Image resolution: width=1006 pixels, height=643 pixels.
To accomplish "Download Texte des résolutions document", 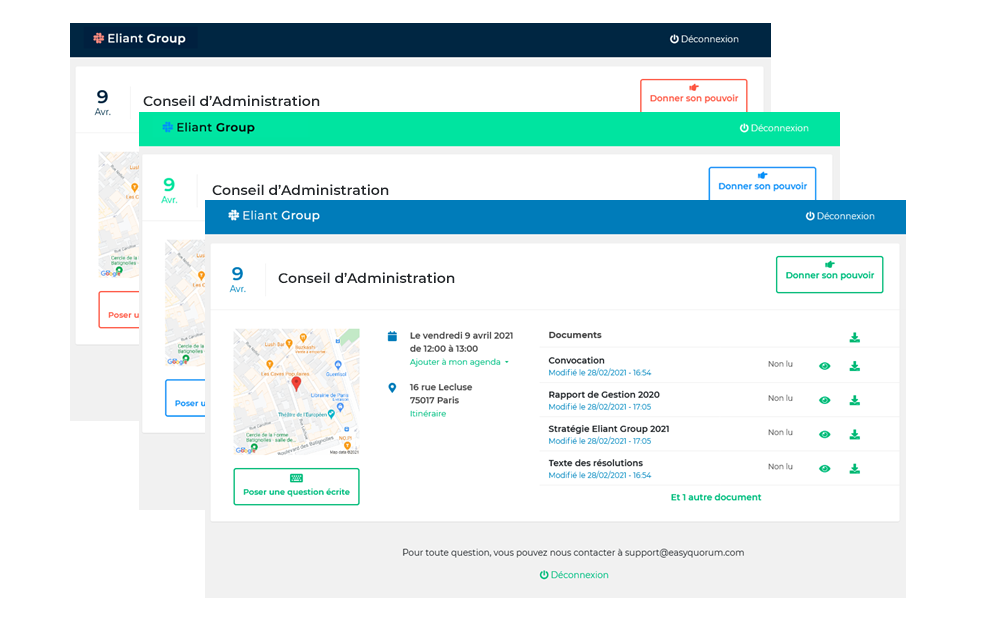I will click(854, 468).
